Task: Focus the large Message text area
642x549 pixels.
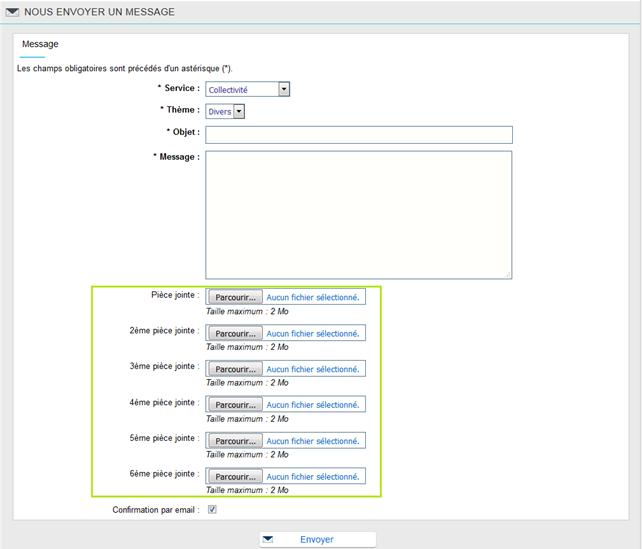Action: (358, 214)
